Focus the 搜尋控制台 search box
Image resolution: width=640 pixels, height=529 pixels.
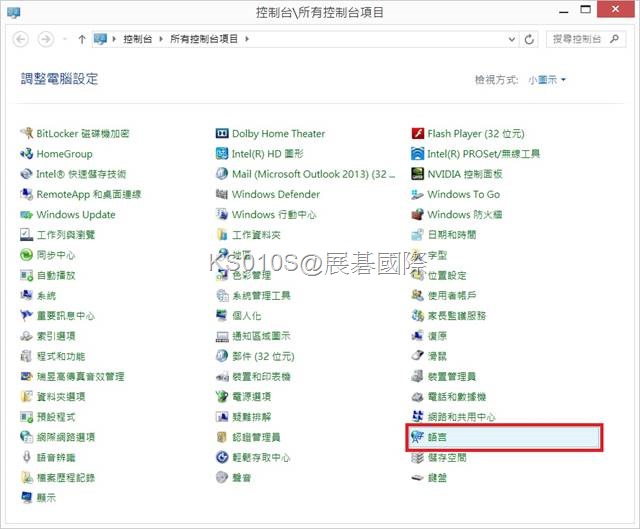point(586,39)
